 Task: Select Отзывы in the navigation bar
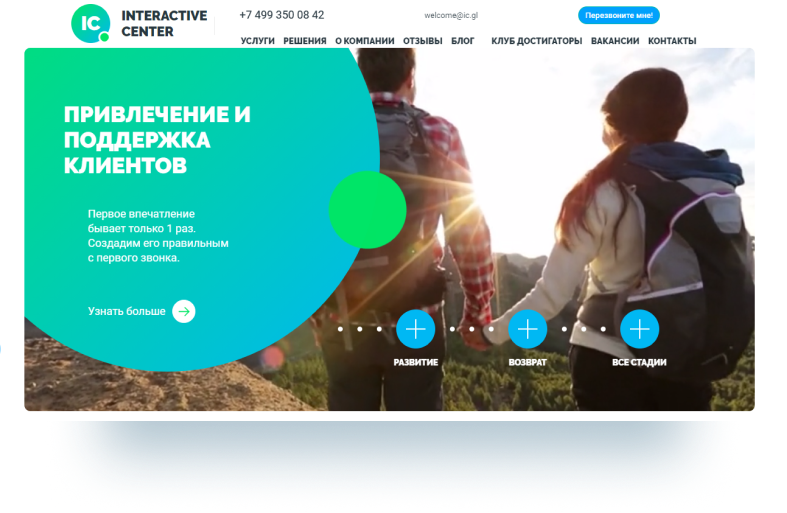coord(422,41)
